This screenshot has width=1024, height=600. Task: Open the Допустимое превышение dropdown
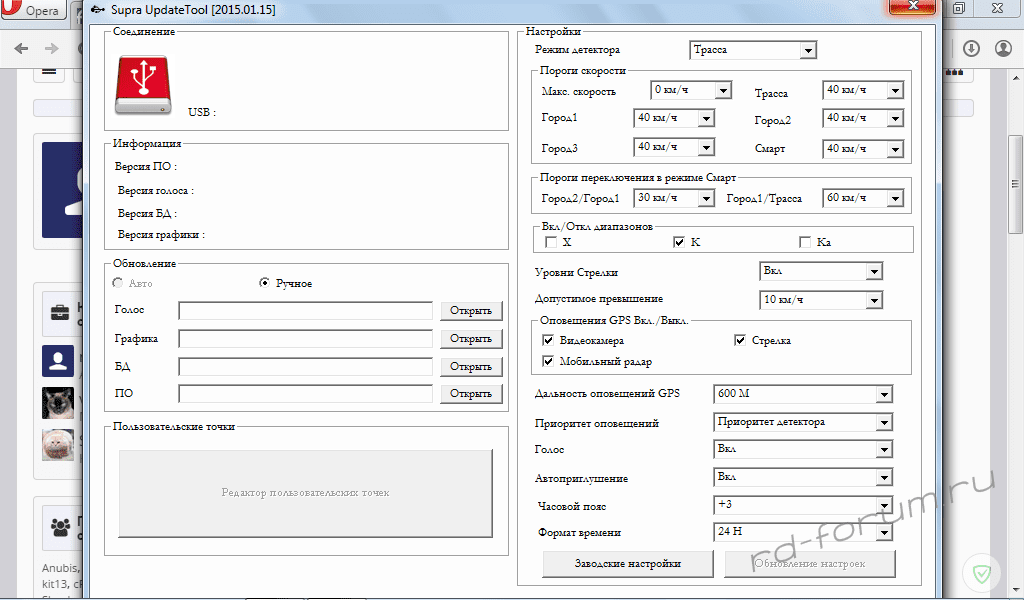point(821,300)
